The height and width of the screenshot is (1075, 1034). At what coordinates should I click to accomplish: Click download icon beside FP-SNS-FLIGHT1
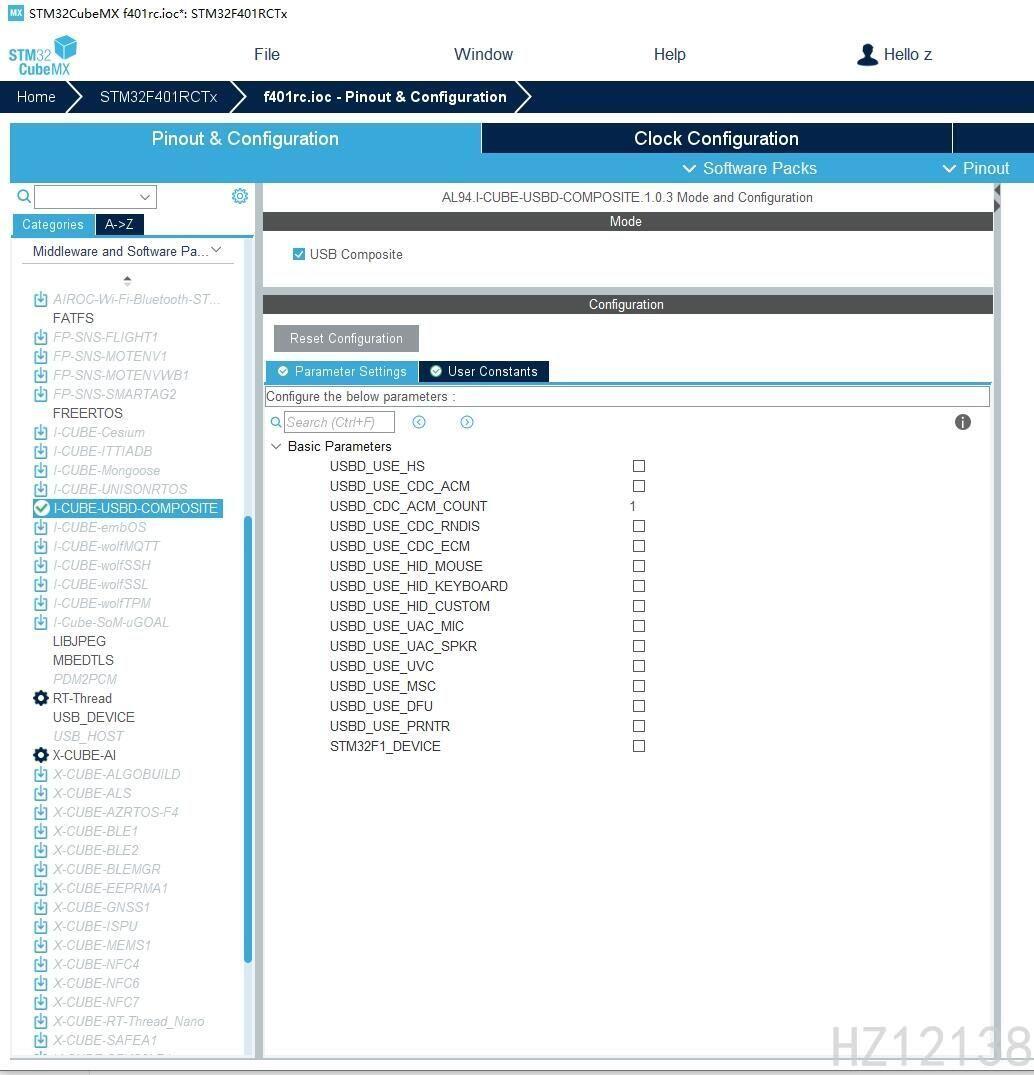(x=40, y=337)
